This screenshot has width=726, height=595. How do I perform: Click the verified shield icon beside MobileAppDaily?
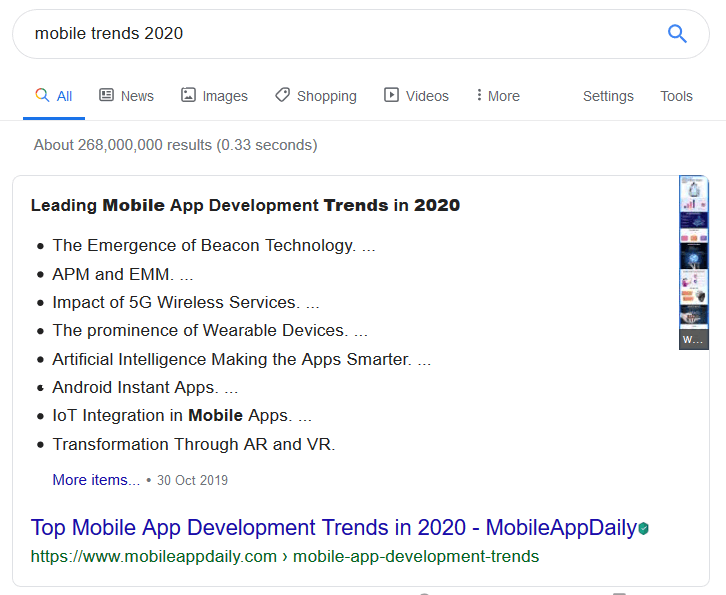tap(644, 528)
